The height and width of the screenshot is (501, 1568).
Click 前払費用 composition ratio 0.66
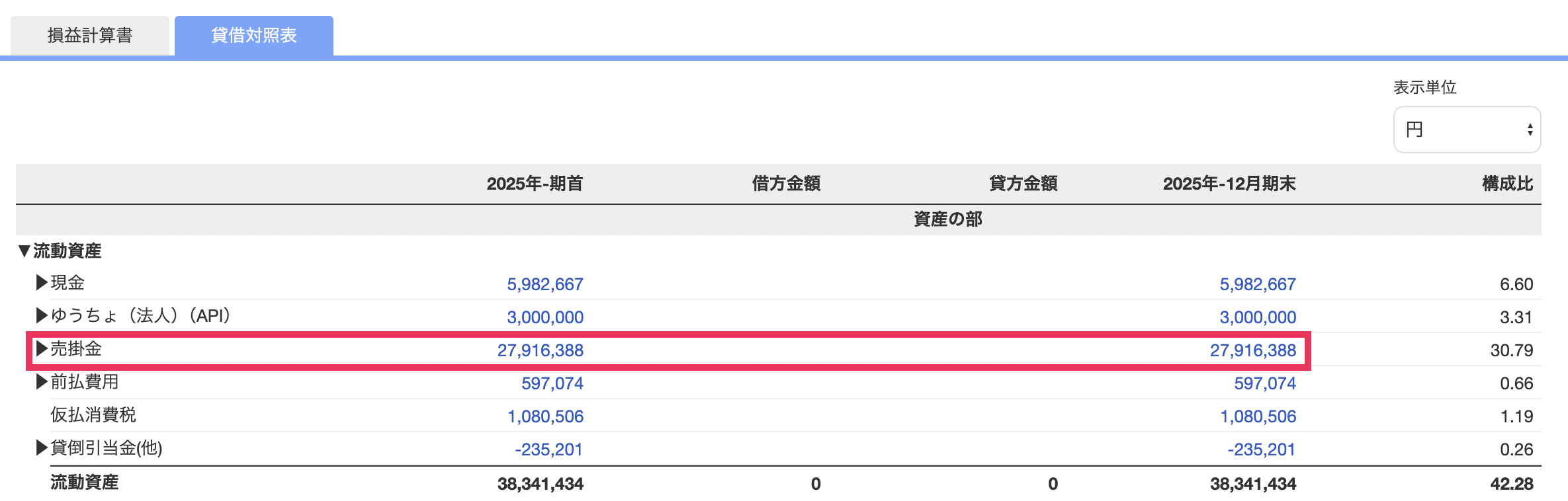pyautogui.click(x=1516, y=383)
